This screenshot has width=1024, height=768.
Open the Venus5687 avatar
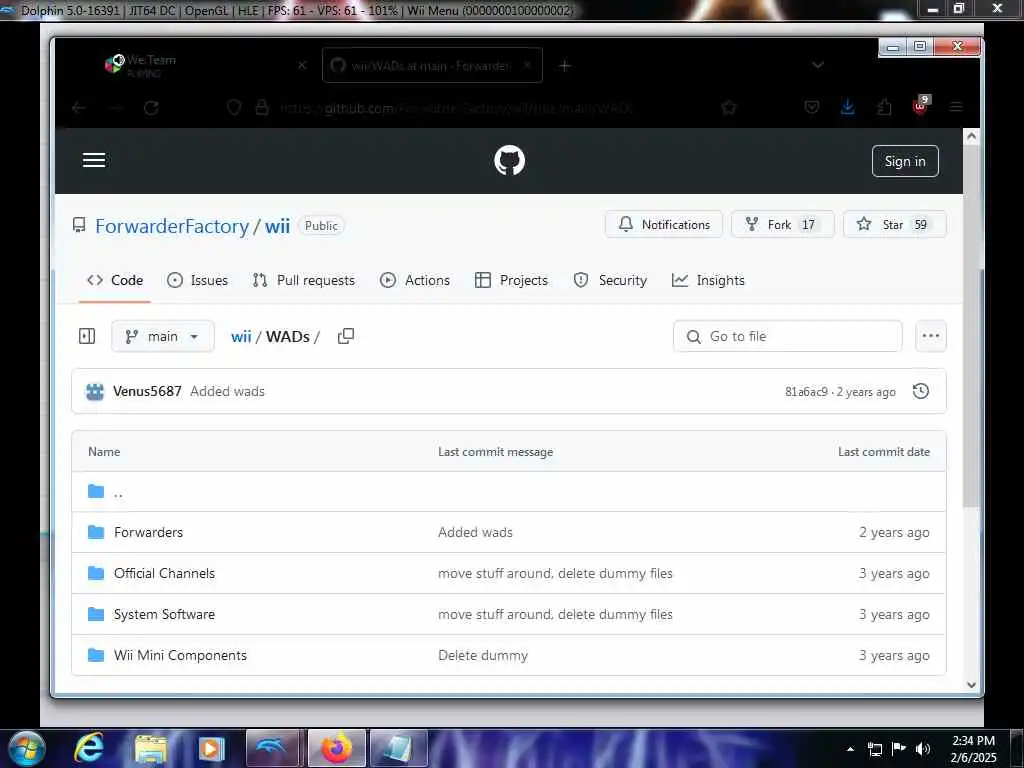(x=95, y=391)
